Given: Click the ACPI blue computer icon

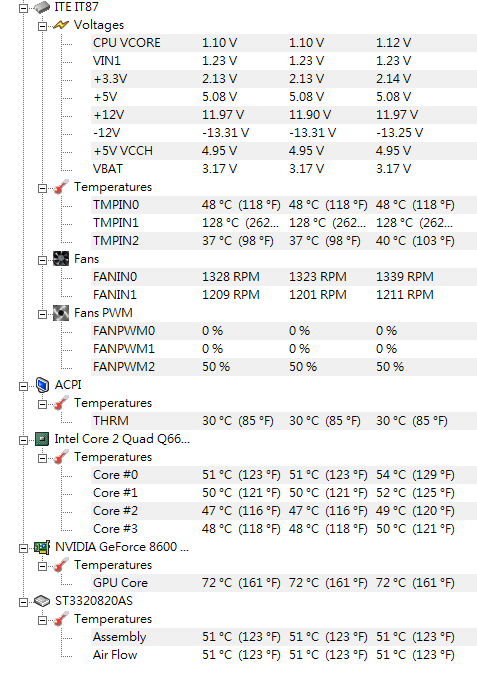Looking at the screenshot, I should click(x=42, y=385).
